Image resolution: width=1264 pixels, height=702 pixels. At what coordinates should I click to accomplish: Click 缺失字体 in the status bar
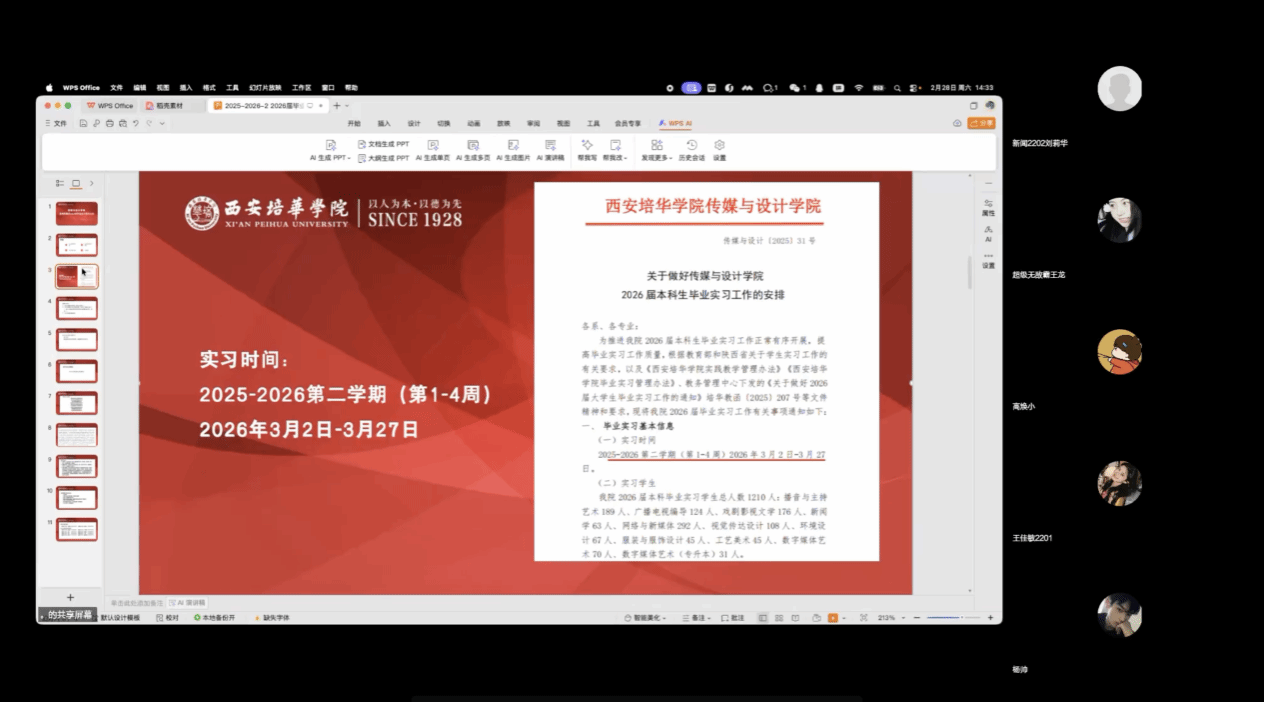272,618
